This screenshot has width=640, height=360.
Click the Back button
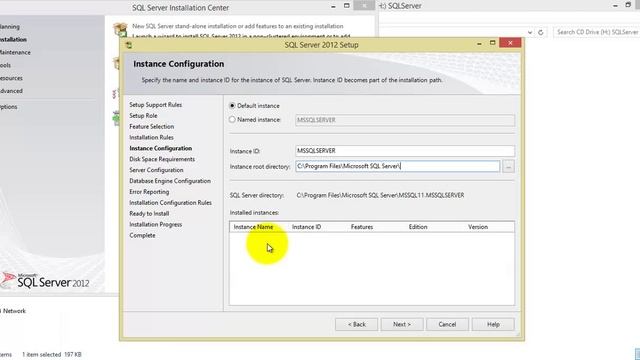tap(357, 324)
